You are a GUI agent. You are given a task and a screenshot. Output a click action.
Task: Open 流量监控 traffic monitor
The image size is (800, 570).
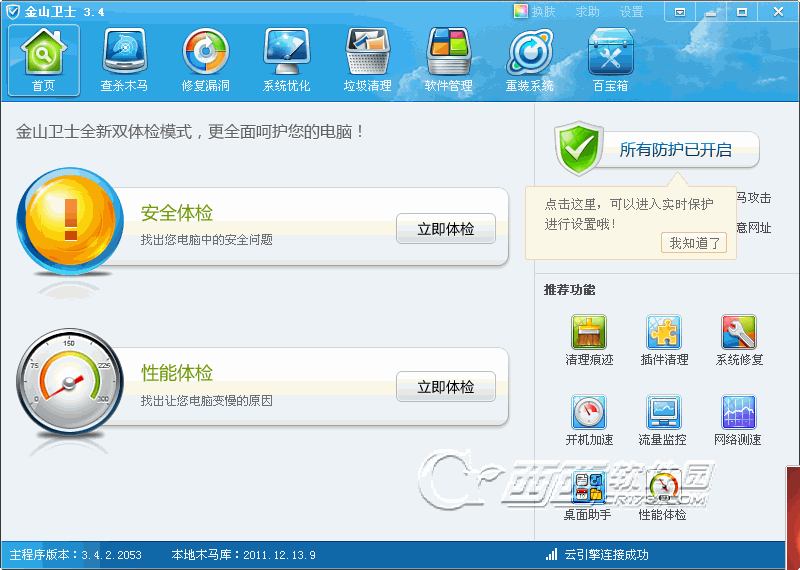pyautogui.click(x=663, y=420)
